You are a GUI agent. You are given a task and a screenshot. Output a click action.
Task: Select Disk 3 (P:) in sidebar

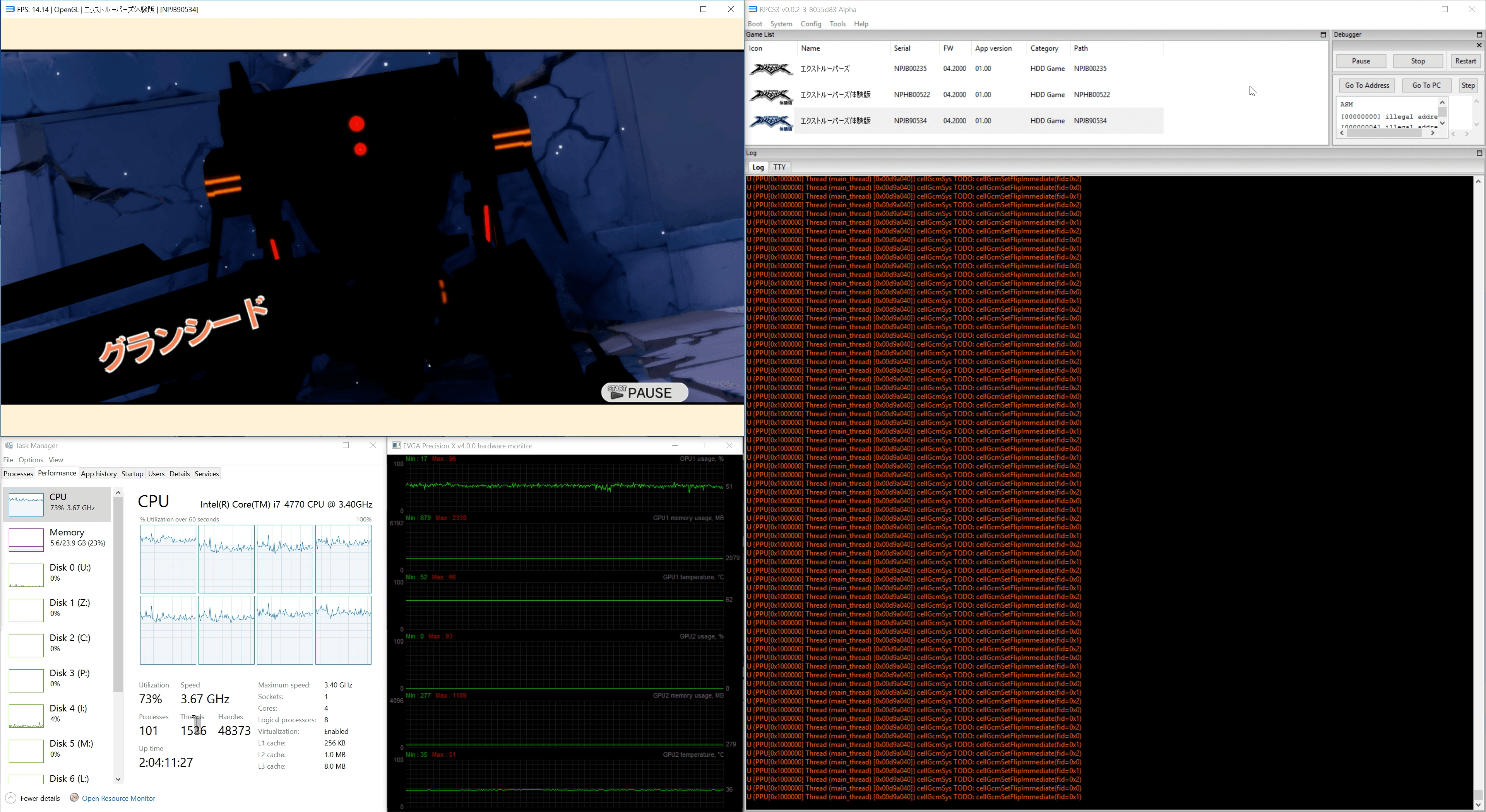[x=57, y=680]
